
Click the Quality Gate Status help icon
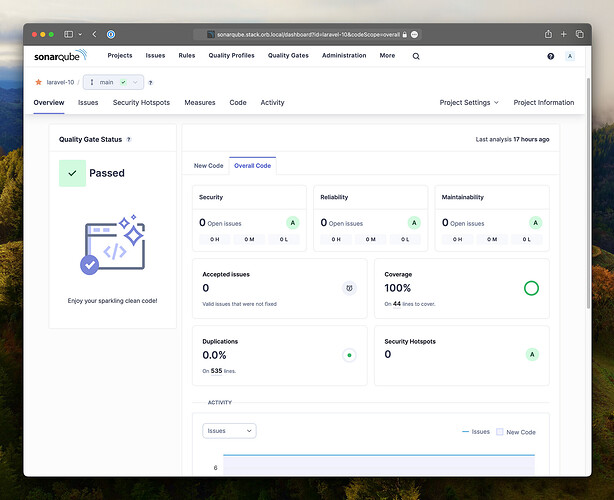[129, 140]
